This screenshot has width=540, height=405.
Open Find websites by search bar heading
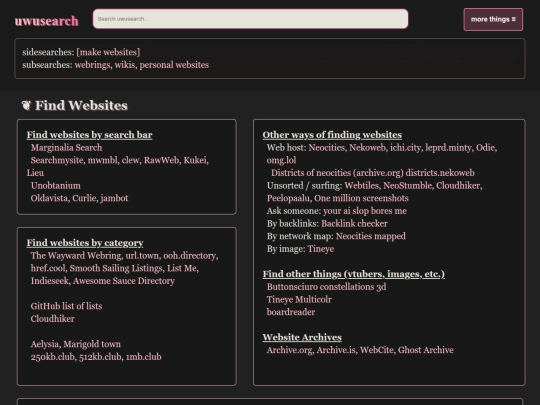[x=90, y=135]
